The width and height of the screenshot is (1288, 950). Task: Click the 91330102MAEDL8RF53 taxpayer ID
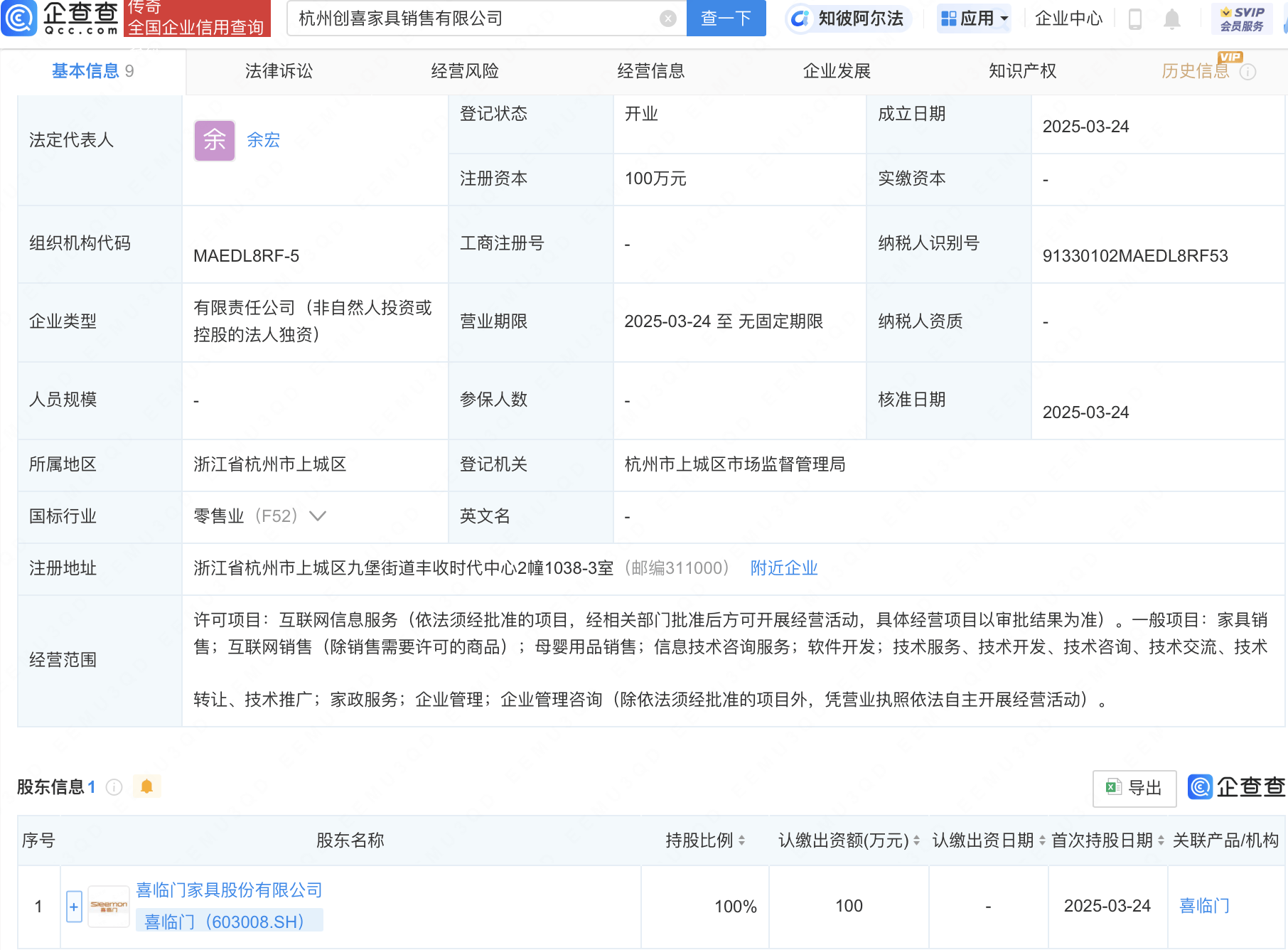(x=1135, y=256)
